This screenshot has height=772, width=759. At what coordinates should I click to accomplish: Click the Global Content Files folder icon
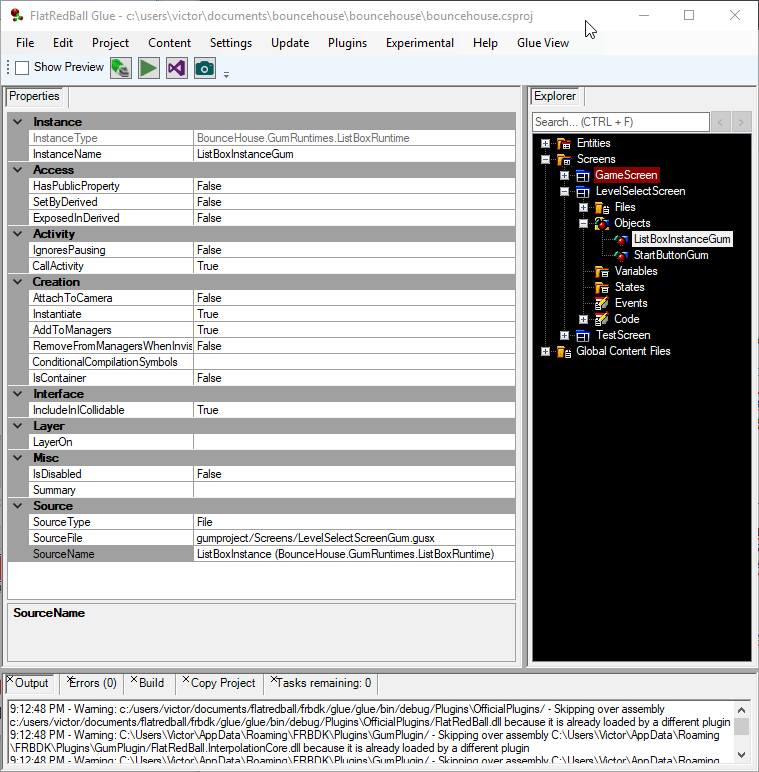[564, 352]
